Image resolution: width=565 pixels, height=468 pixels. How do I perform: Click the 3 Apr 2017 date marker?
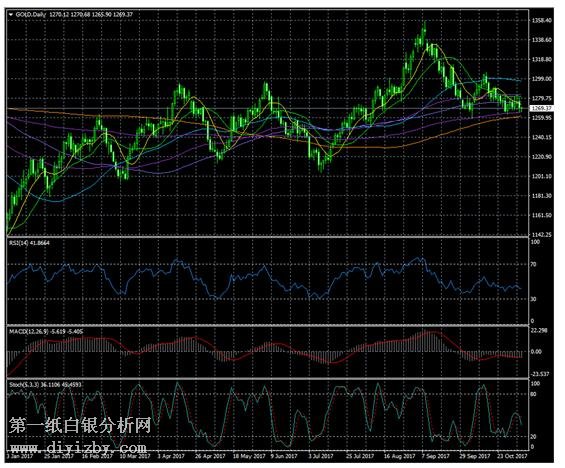click(171, 456)
